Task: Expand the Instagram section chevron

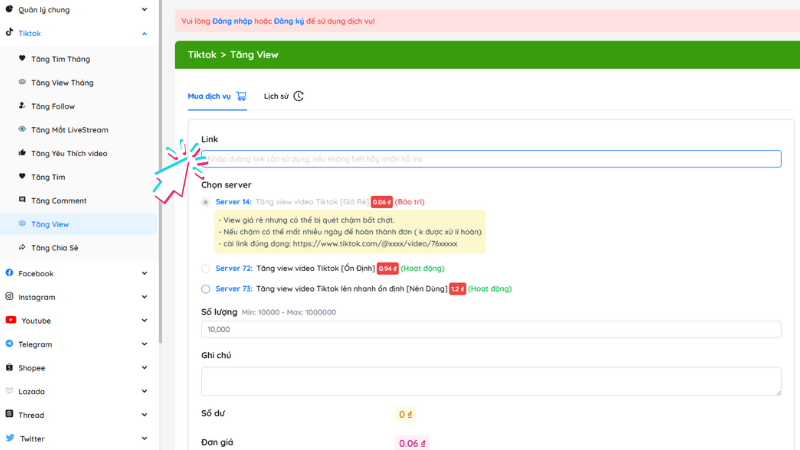Action: [144, 297]
